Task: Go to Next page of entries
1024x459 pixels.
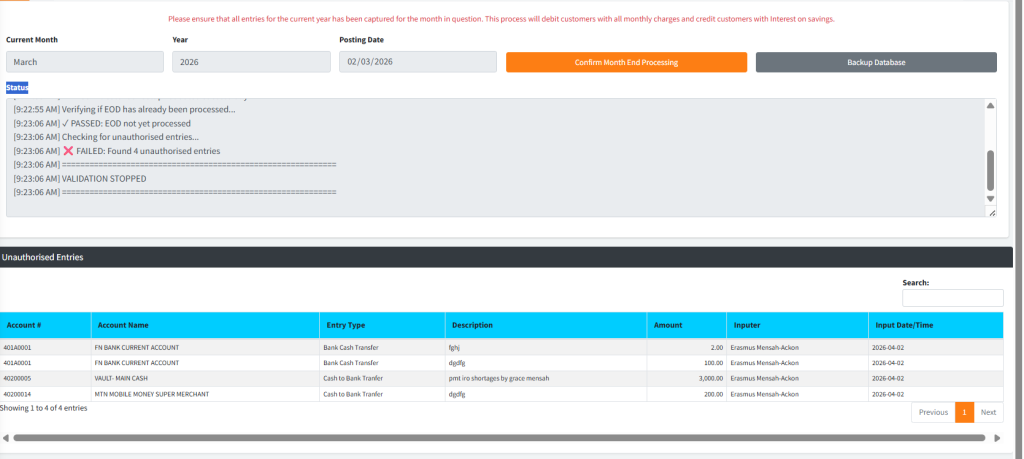Action: 988,412
